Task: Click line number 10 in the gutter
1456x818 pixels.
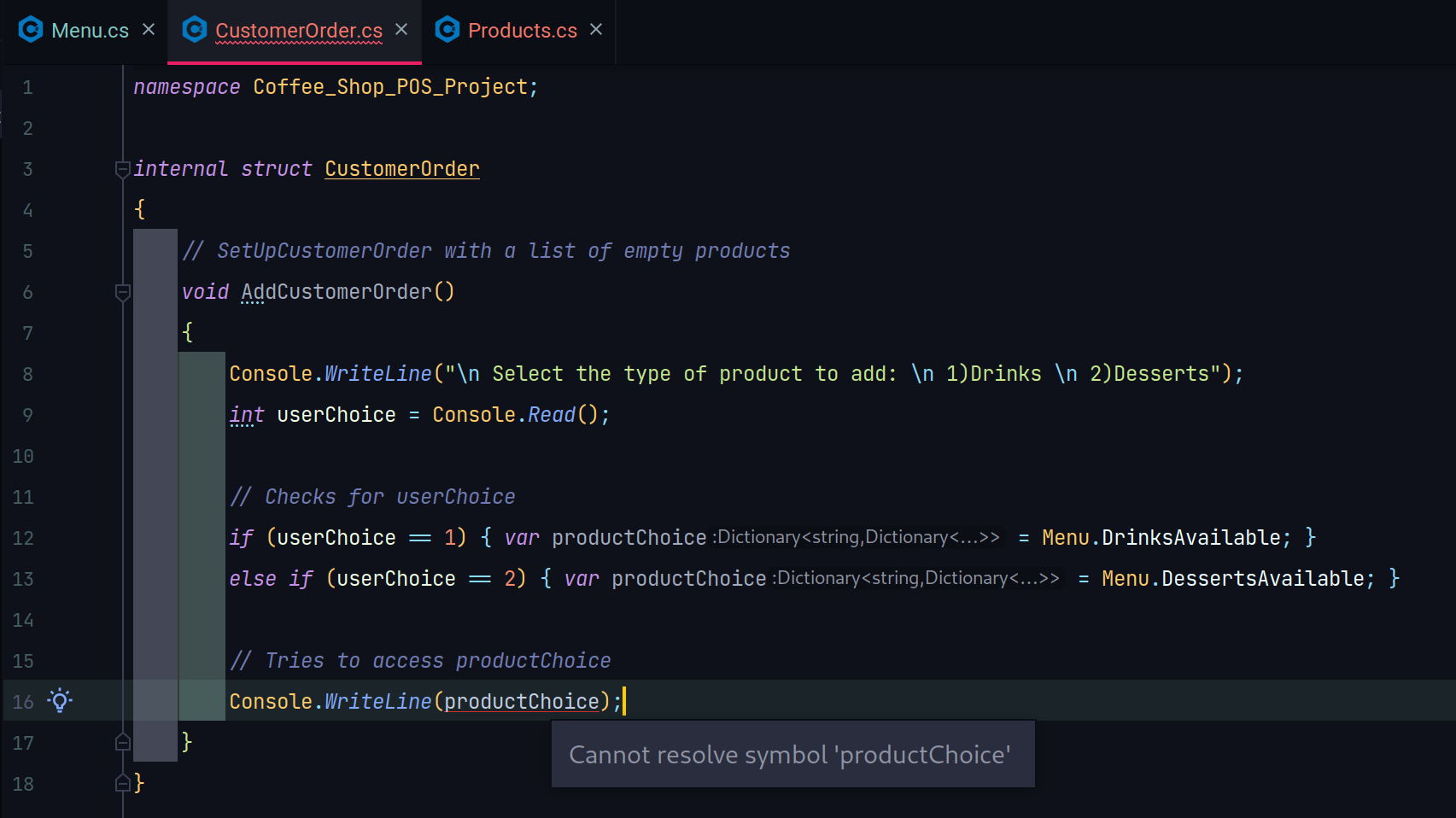Action: pyautogui.click(x=23, y=456)
